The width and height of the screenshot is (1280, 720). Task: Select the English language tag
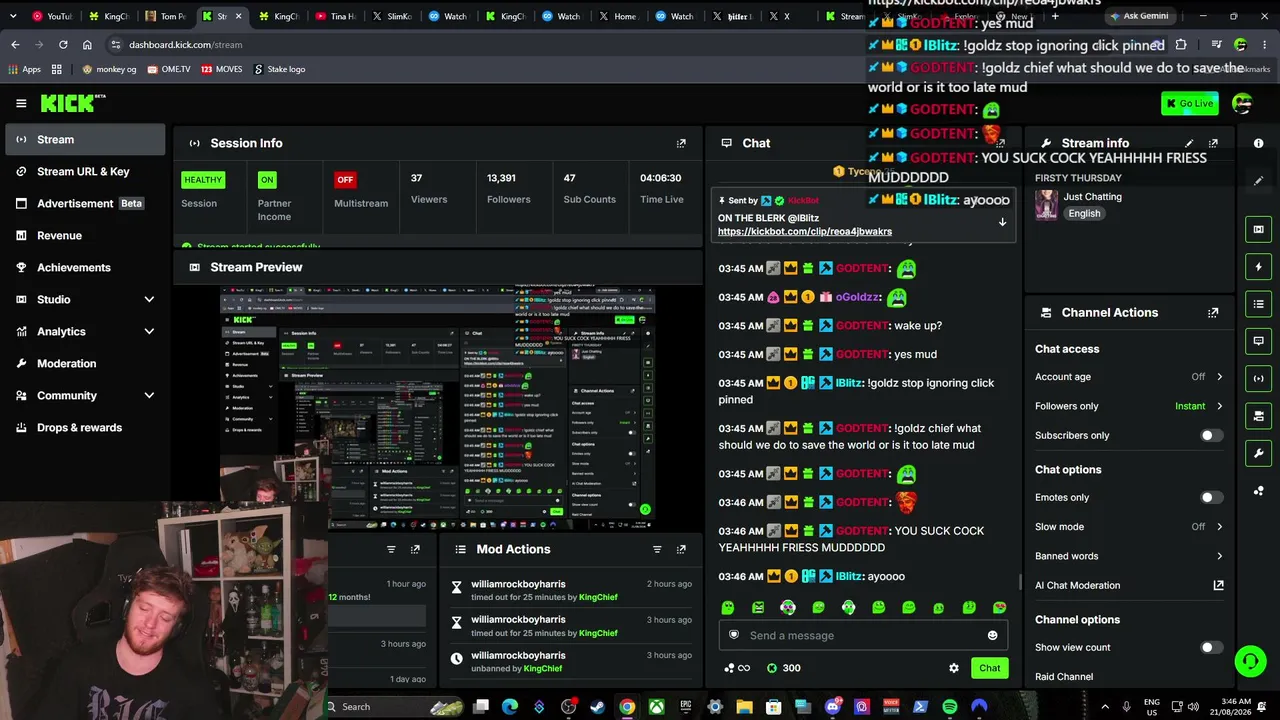pos(1084,214)
